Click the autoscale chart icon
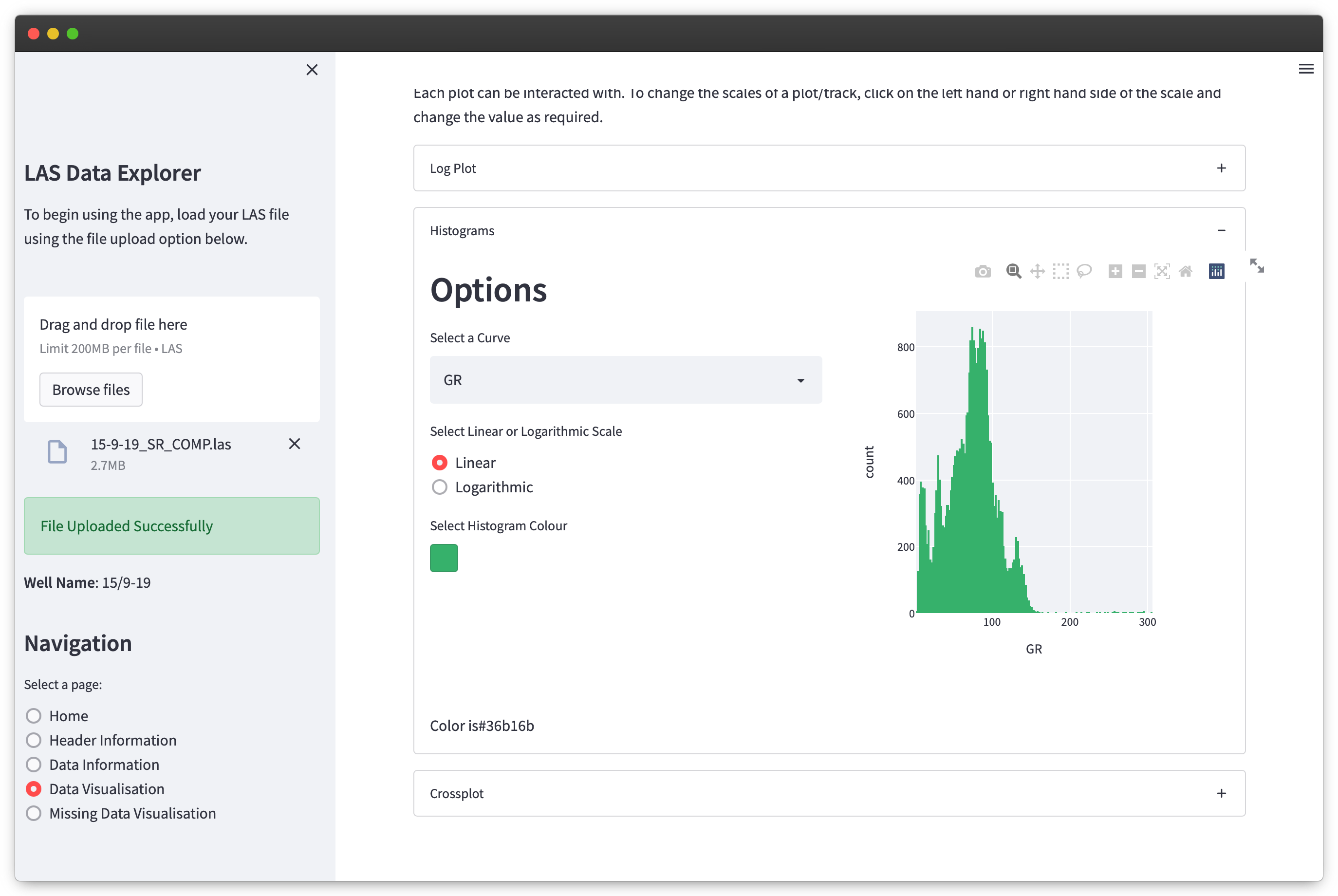The image size is (1338, 896). pos(1161,271)
